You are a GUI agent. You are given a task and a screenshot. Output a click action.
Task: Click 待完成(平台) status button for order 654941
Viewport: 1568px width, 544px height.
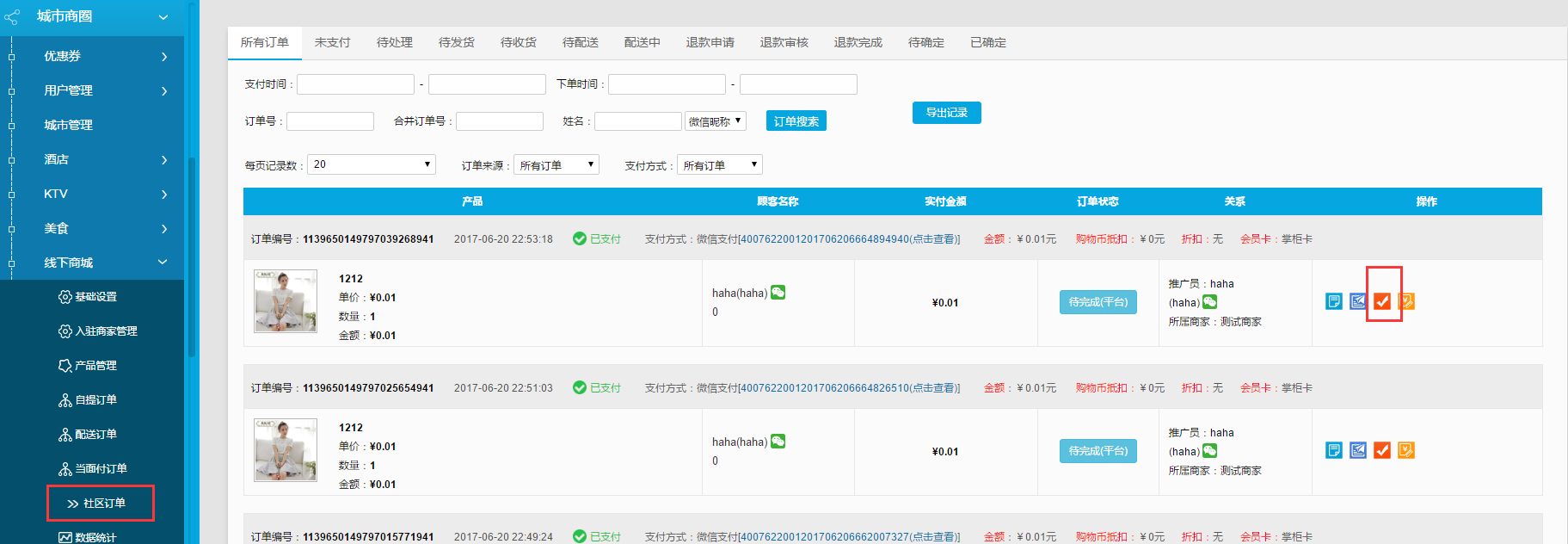click(x=1098, y=451)
